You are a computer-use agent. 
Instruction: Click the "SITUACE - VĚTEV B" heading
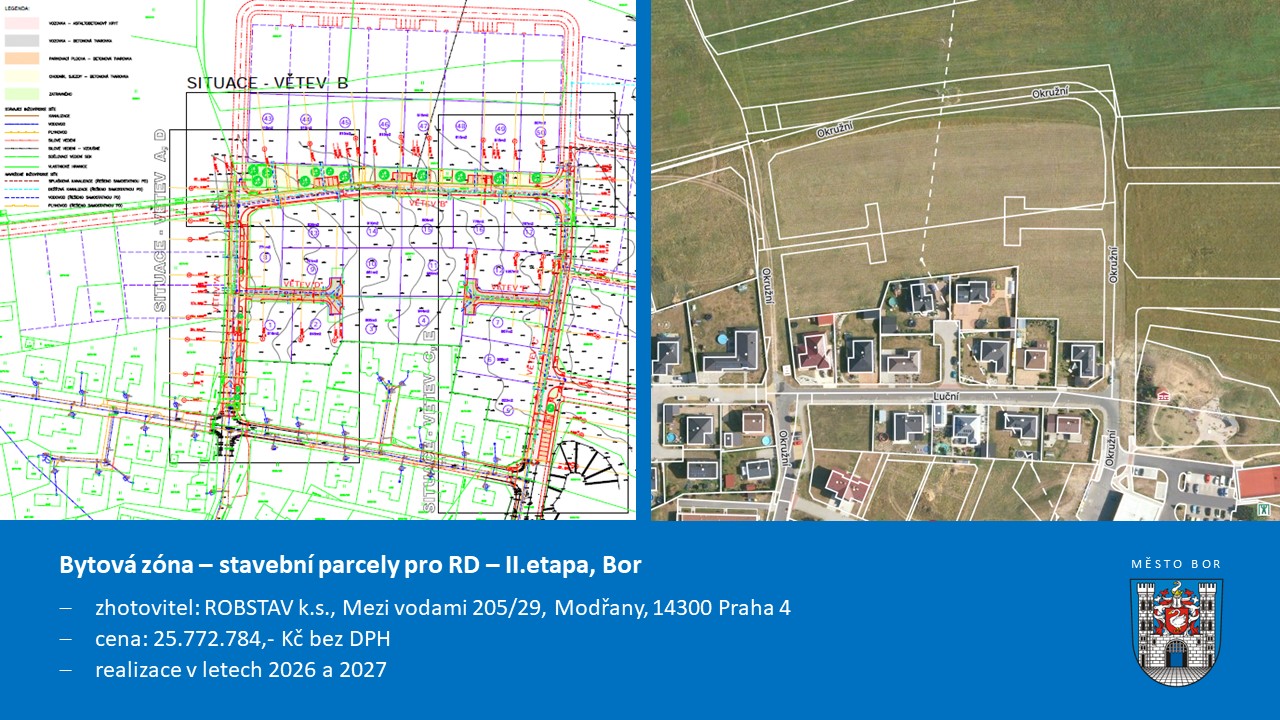click(x=267, y=83)
